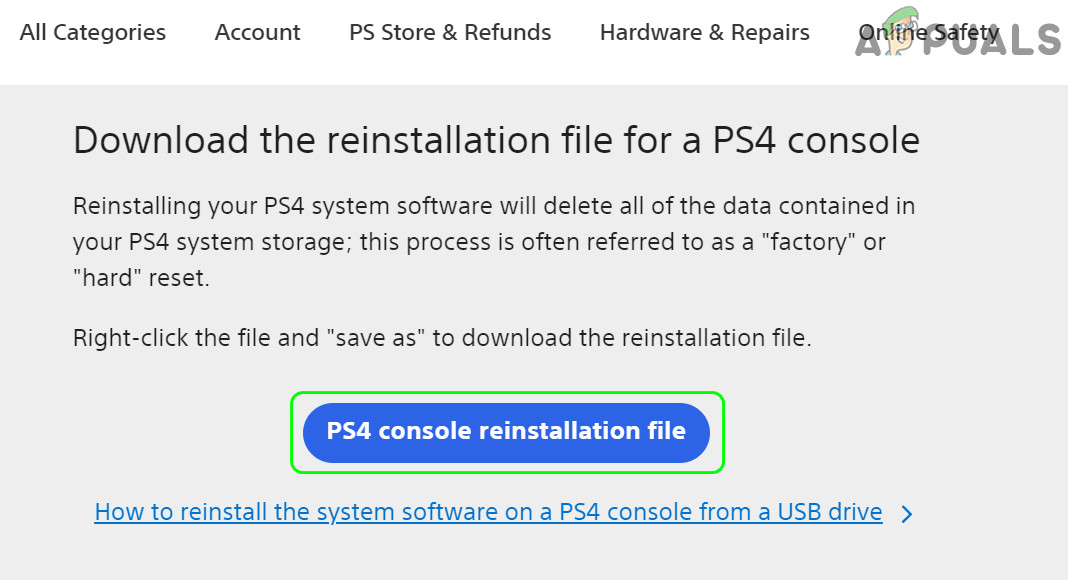Click the '"hard" reset' text line
The width and height of the screenshot is (1068, 580).
141,279
